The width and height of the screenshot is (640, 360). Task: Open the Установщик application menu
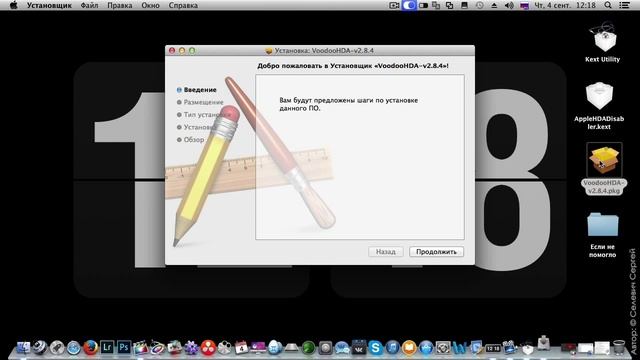point(49,5)
